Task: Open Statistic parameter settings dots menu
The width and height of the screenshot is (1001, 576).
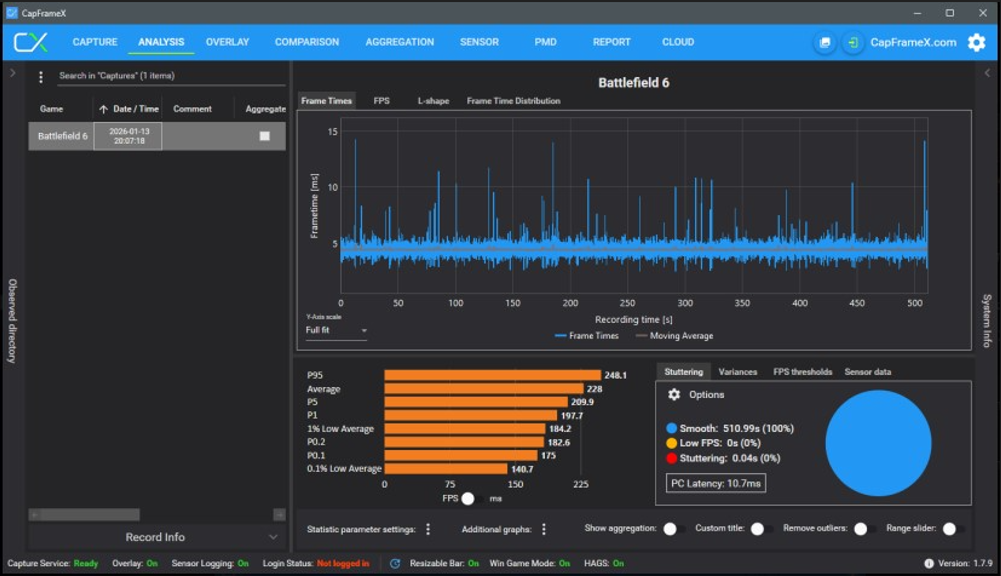Action: pyautogui.click(x=428, y=529)
